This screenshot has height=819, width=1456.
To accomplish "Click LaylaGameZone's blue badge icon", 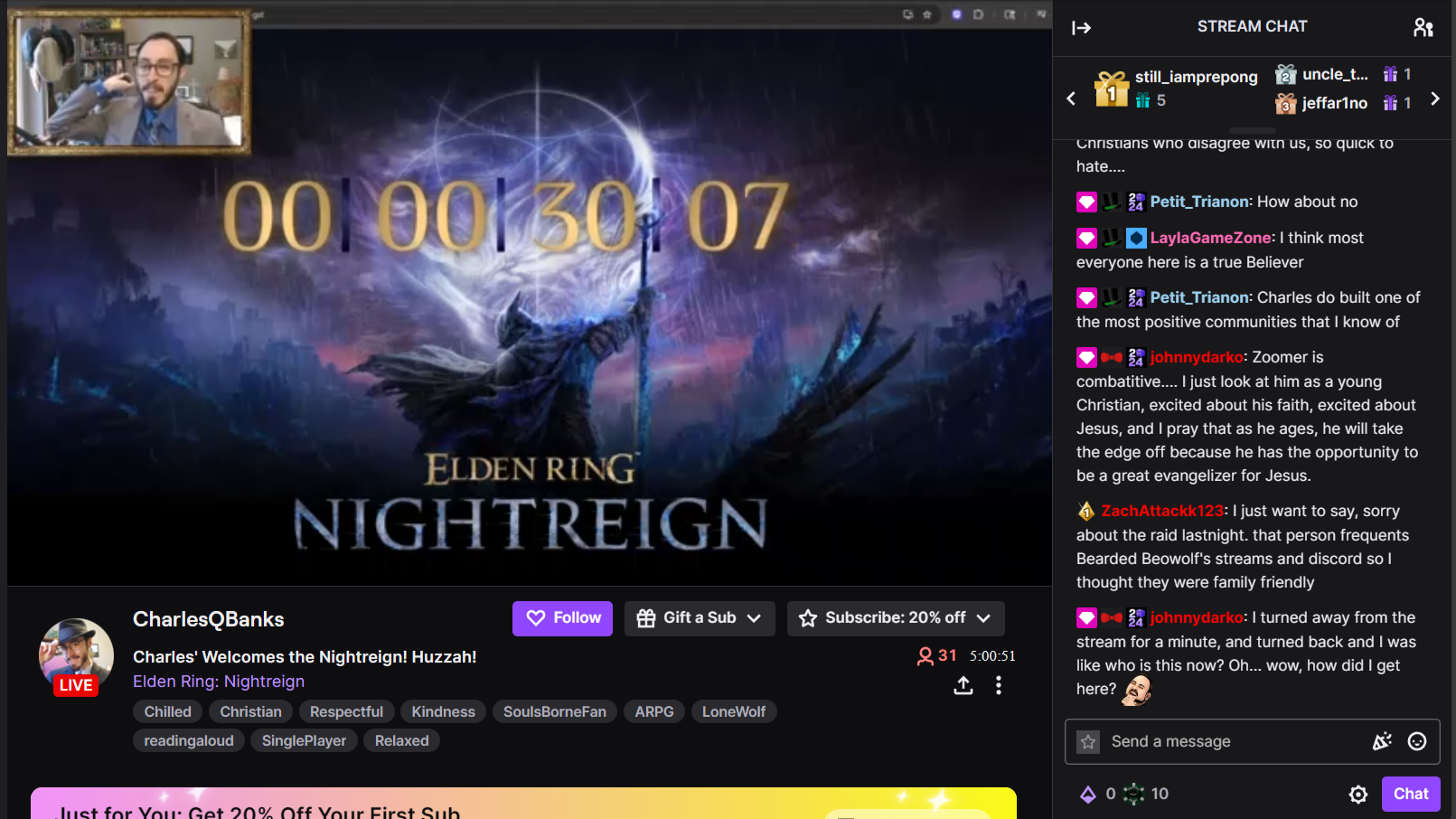I will [x=1136, y=238].
